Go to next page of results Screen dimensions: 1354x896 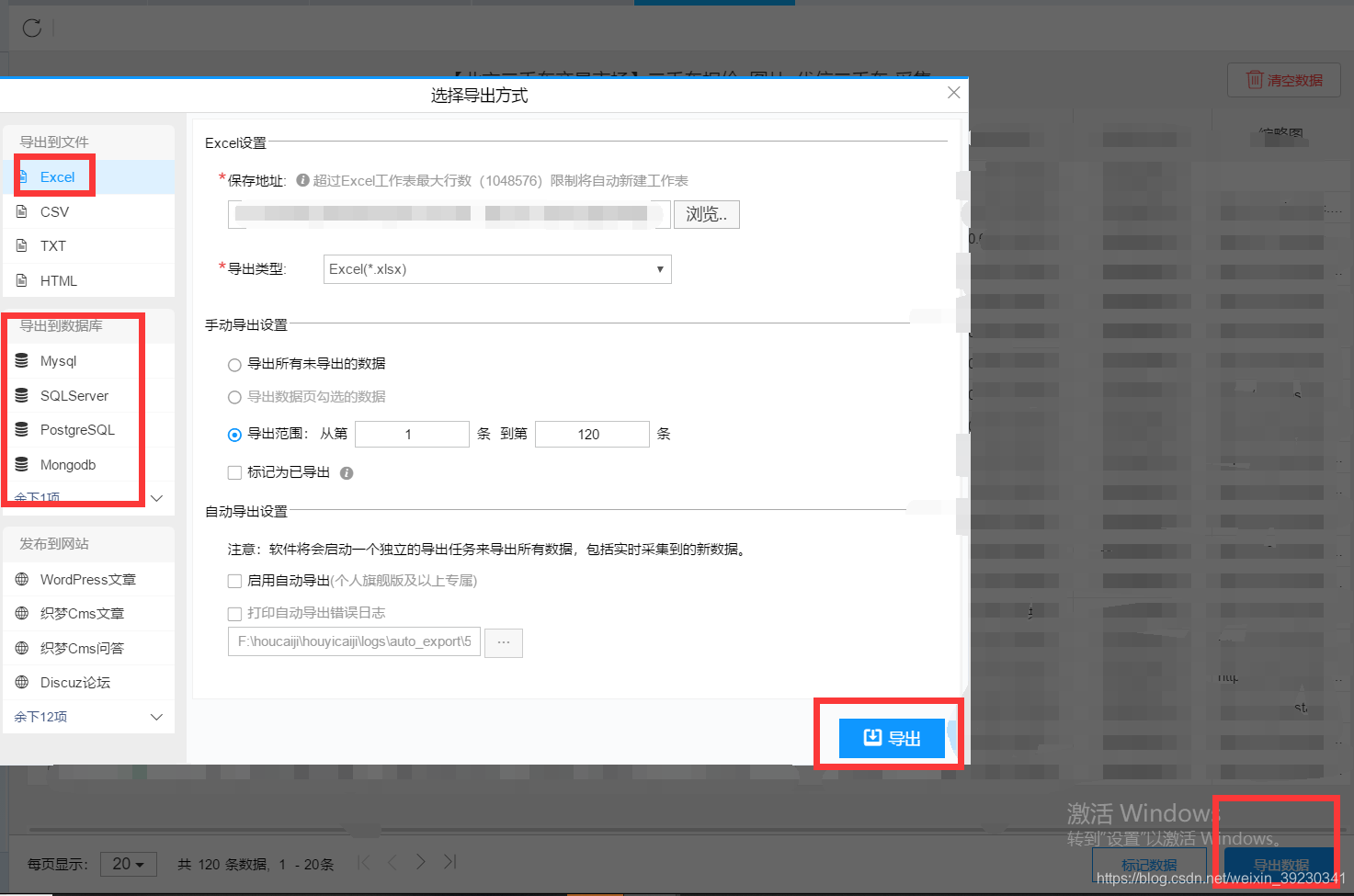pyautogui.click(x=421, y=862)
